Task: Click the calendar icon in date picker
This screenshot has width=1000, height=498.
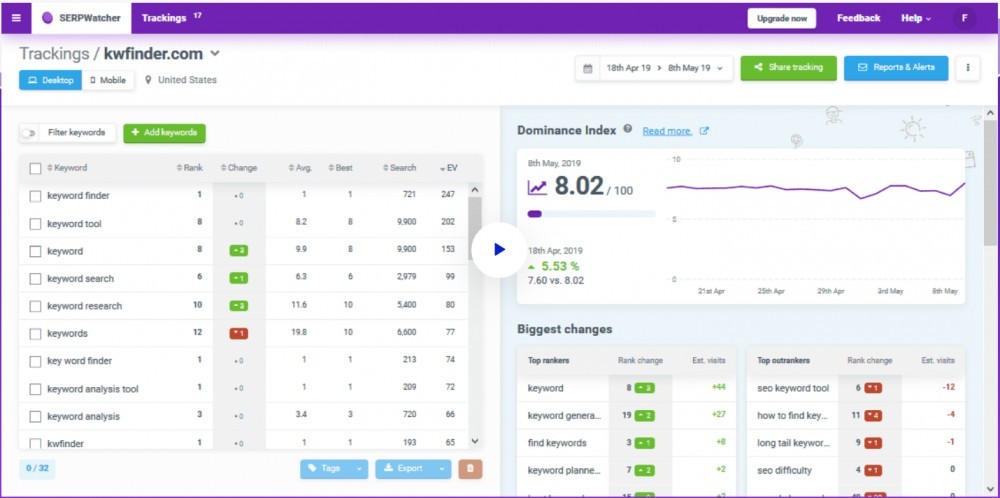Action: pyautogui.click(x=587, y=68)
